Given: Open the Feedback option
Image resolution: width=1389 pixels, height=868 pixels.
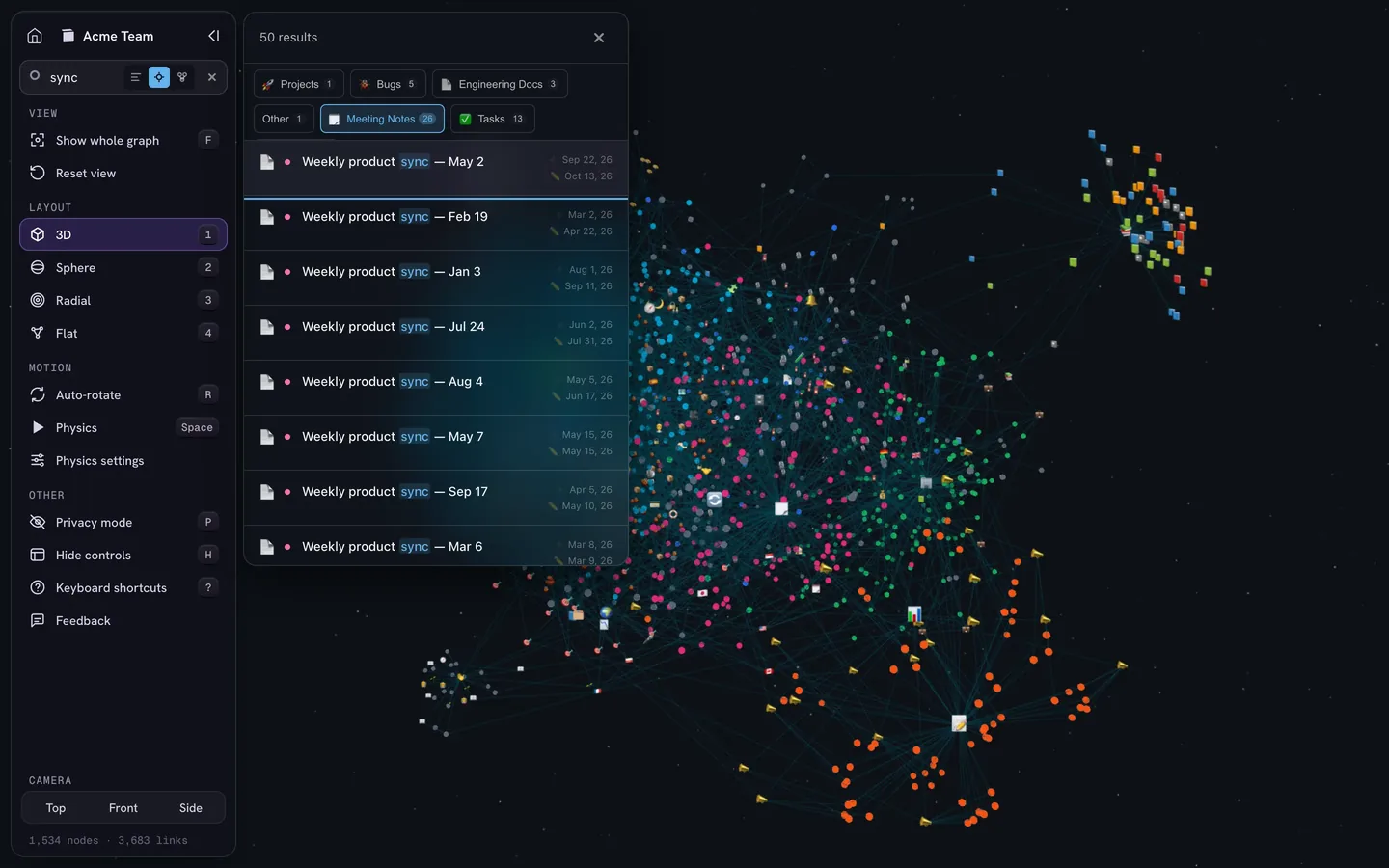Looking at the screenshot, I should [123, 620].
